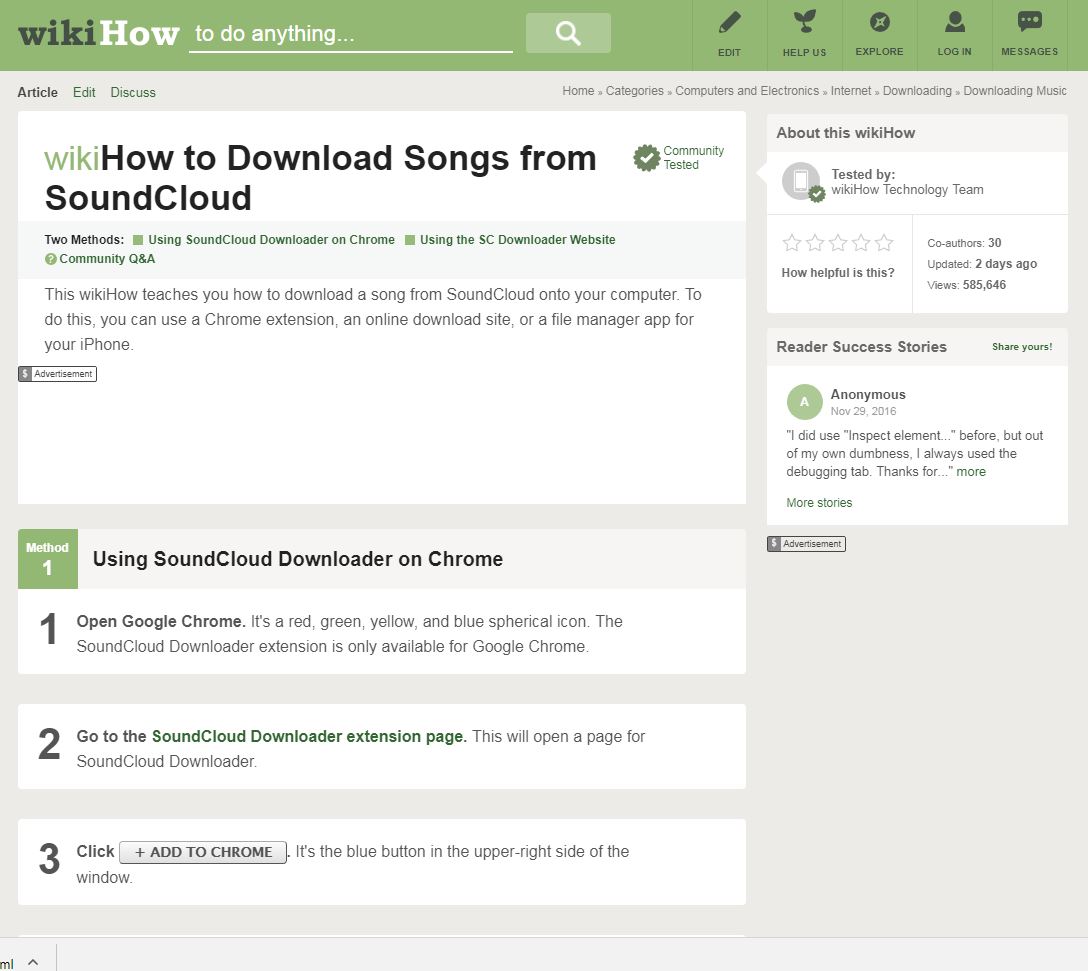This screenshot has height=971, width=1088.
Task: Jump to Using SoundCloud Downloader on Chrome method
Action: coord(271,239)
